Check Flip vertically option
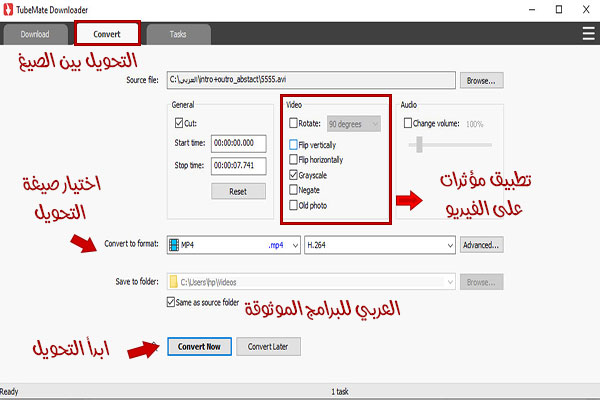This screenshot has height=400, width=600. pos(293,145)
